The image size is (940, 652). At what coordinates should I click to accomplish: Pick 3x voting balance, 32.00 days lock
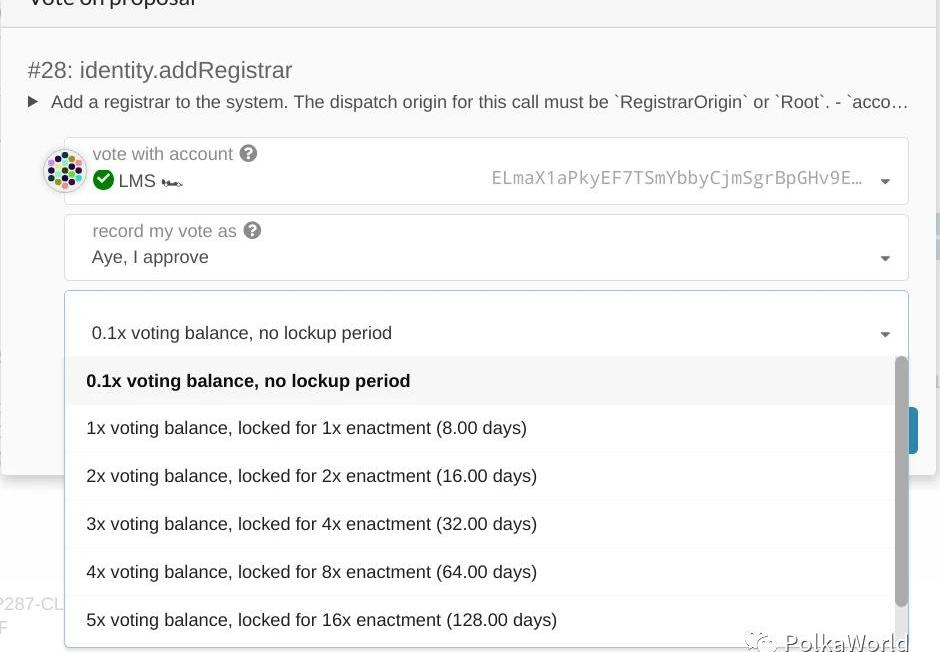pos(311,524)
